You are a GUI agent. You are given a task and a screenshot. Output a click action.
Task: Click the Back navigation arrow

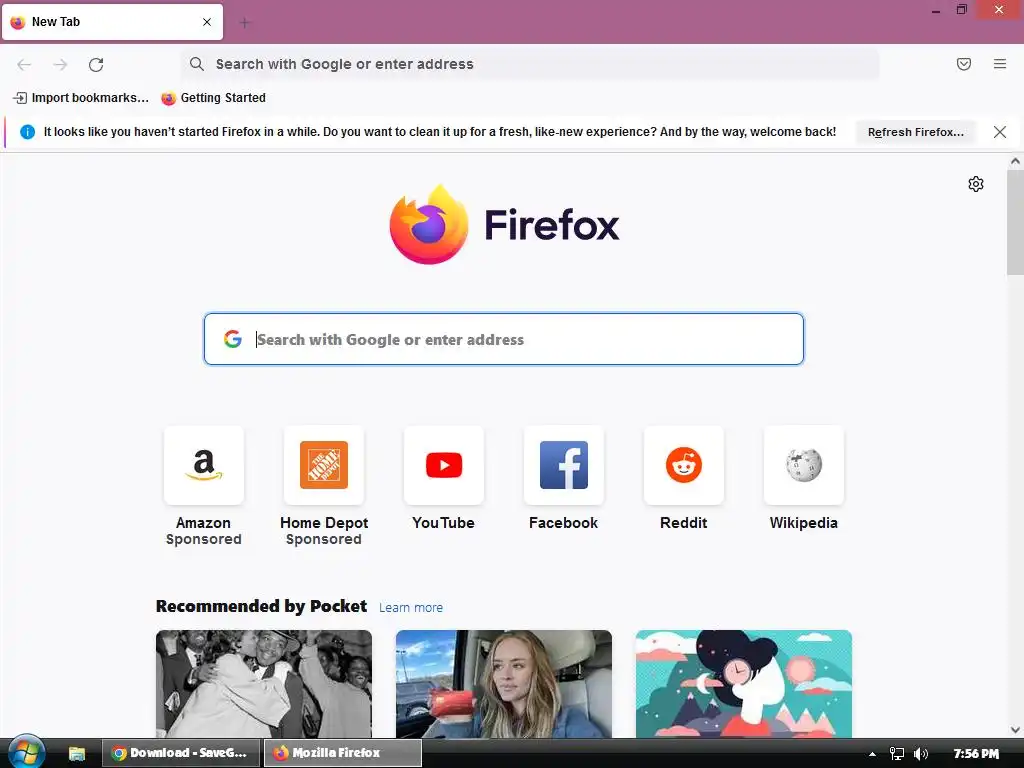(x=24, y=64)
